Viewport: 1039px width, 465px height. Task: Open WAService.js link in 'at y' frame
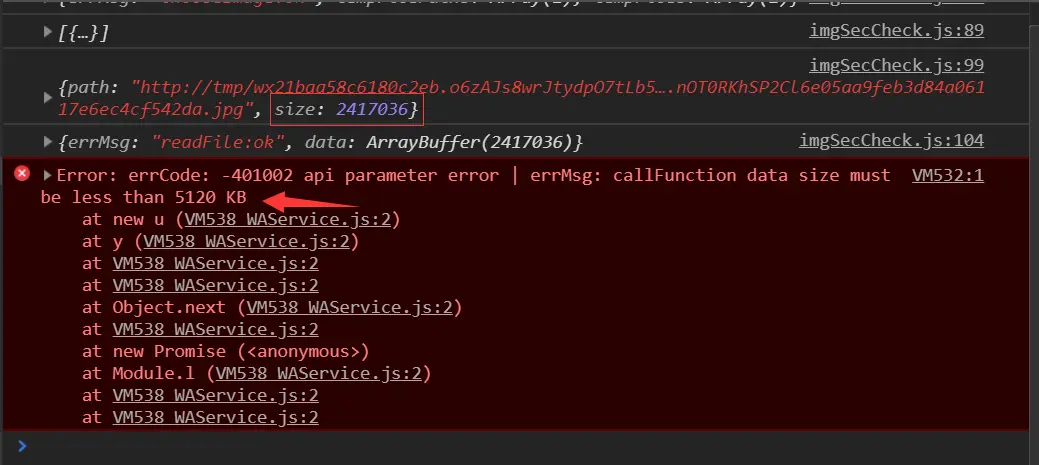246,241
